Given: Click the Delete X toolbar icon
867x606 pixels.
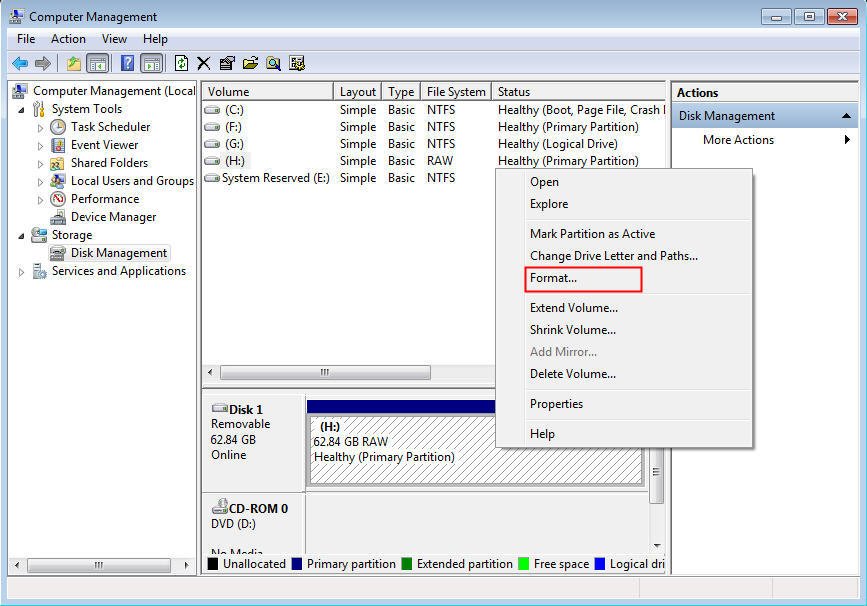Looking at the screenshot, I should 203,64.
